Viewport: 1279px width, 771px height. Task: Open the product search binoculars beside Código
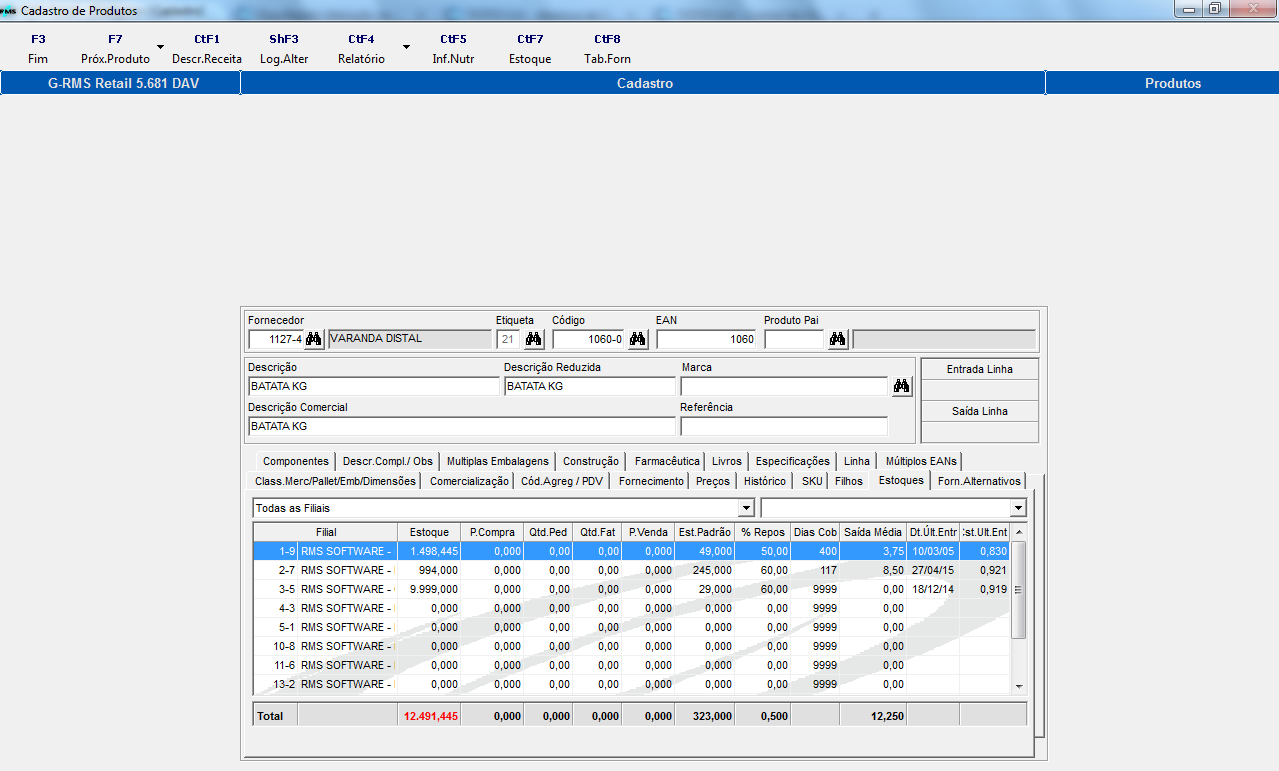pos(638,339)
